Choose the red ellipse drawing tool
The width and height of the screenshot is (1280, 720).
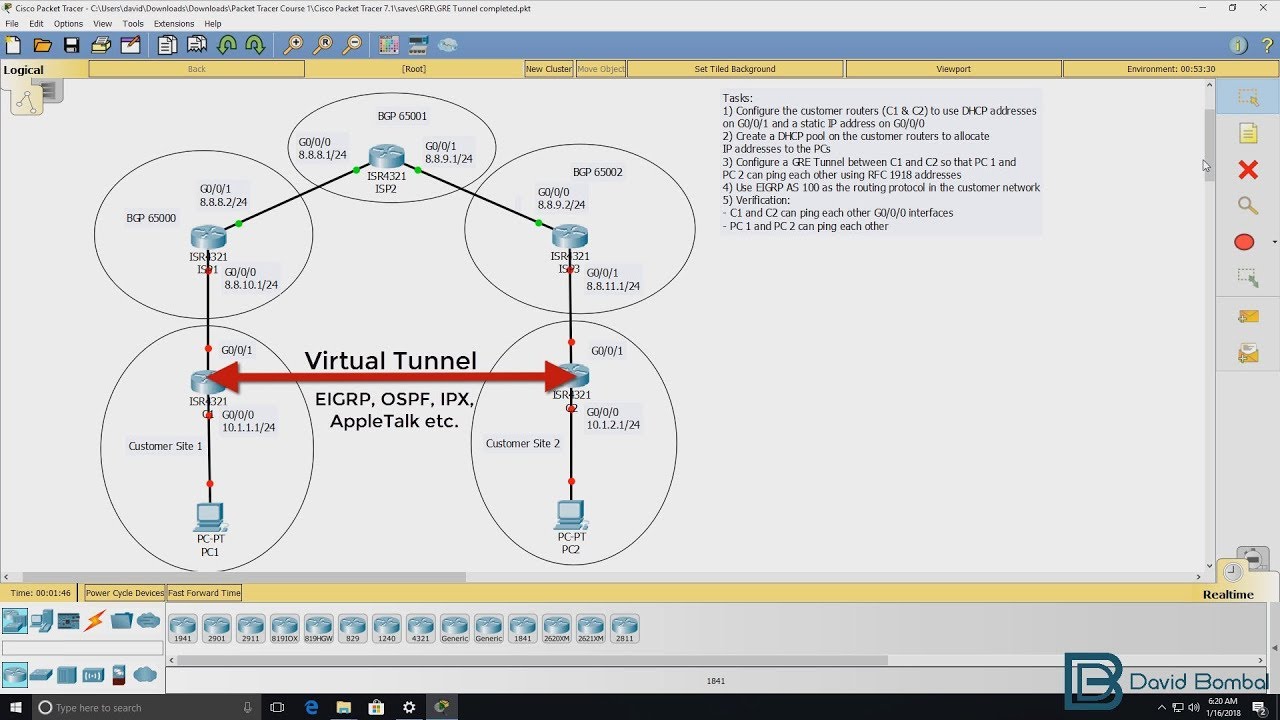coord(1244,242)
